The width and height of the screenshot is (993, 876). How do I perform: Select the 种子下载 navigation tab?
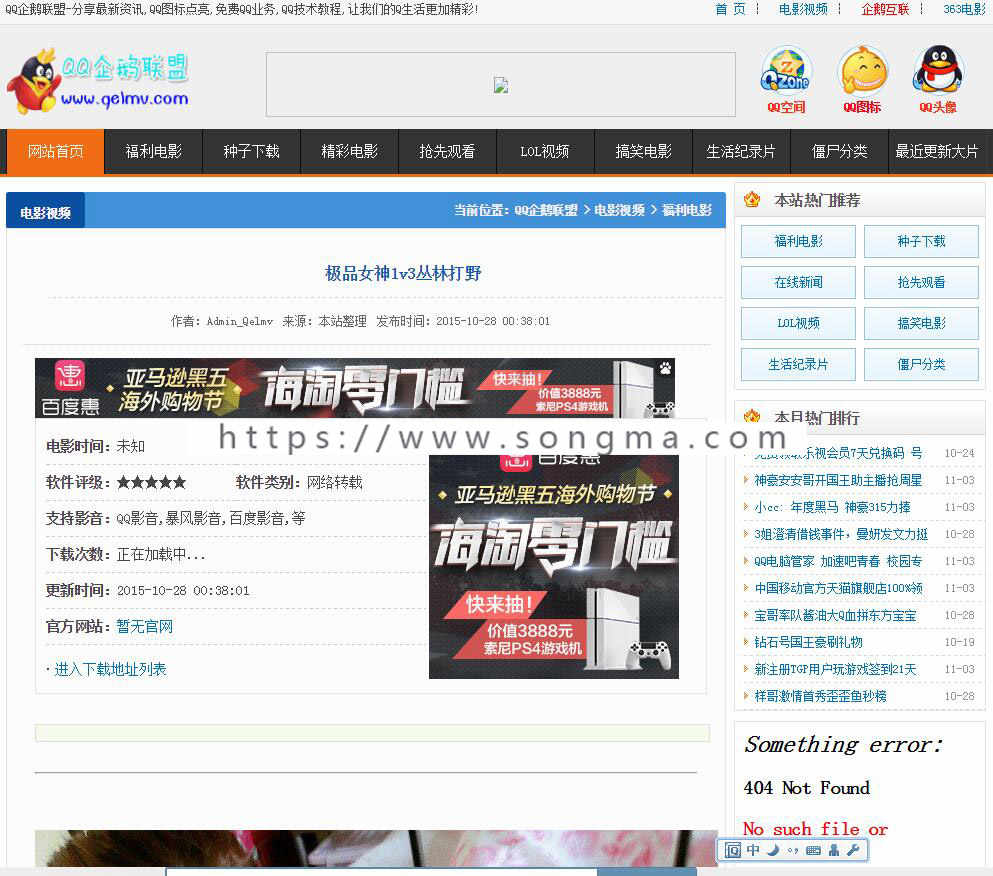coord(251,151)
